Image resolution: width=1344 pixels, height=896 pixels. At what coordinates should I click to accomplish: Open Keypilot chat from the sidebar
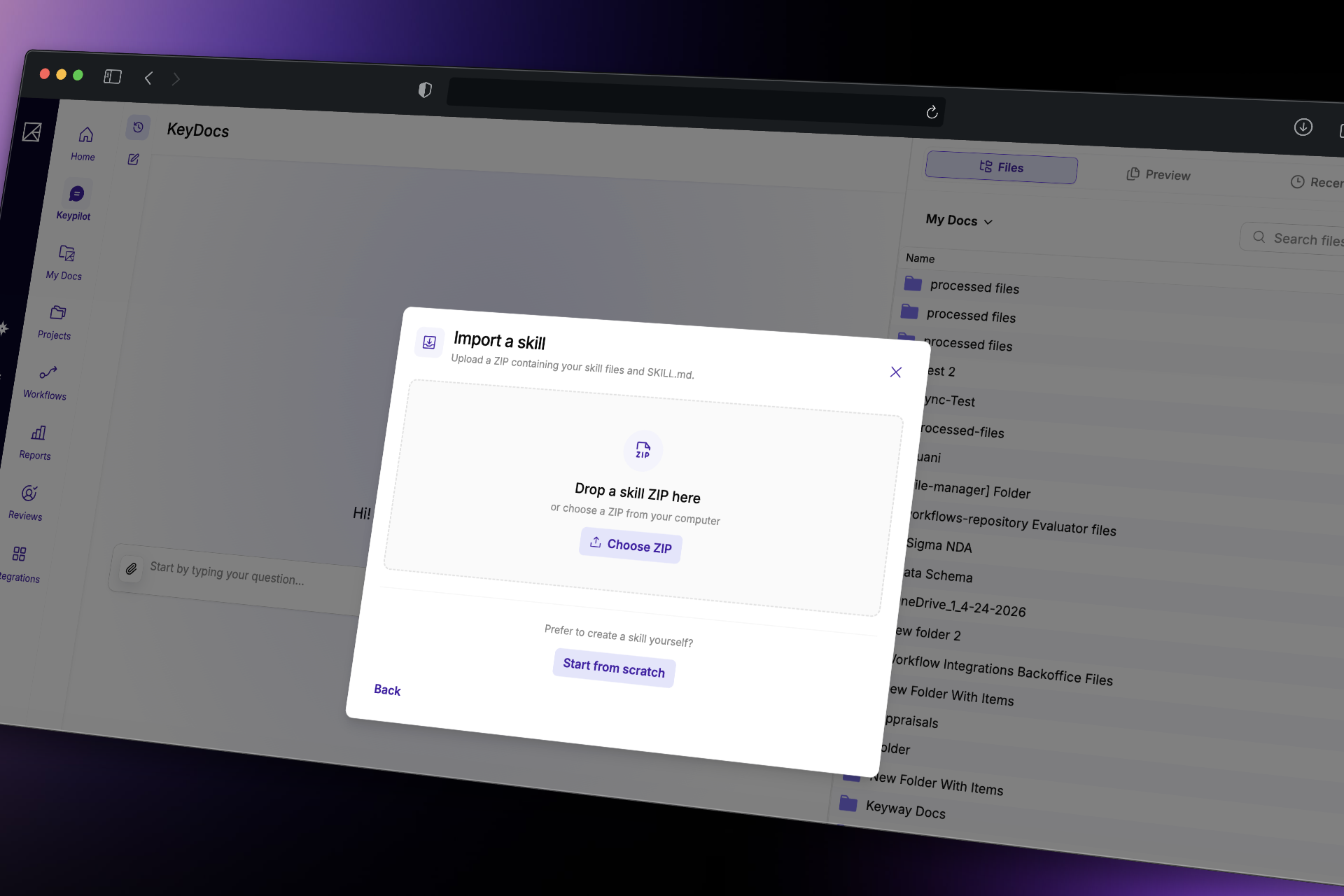(75, 202)
